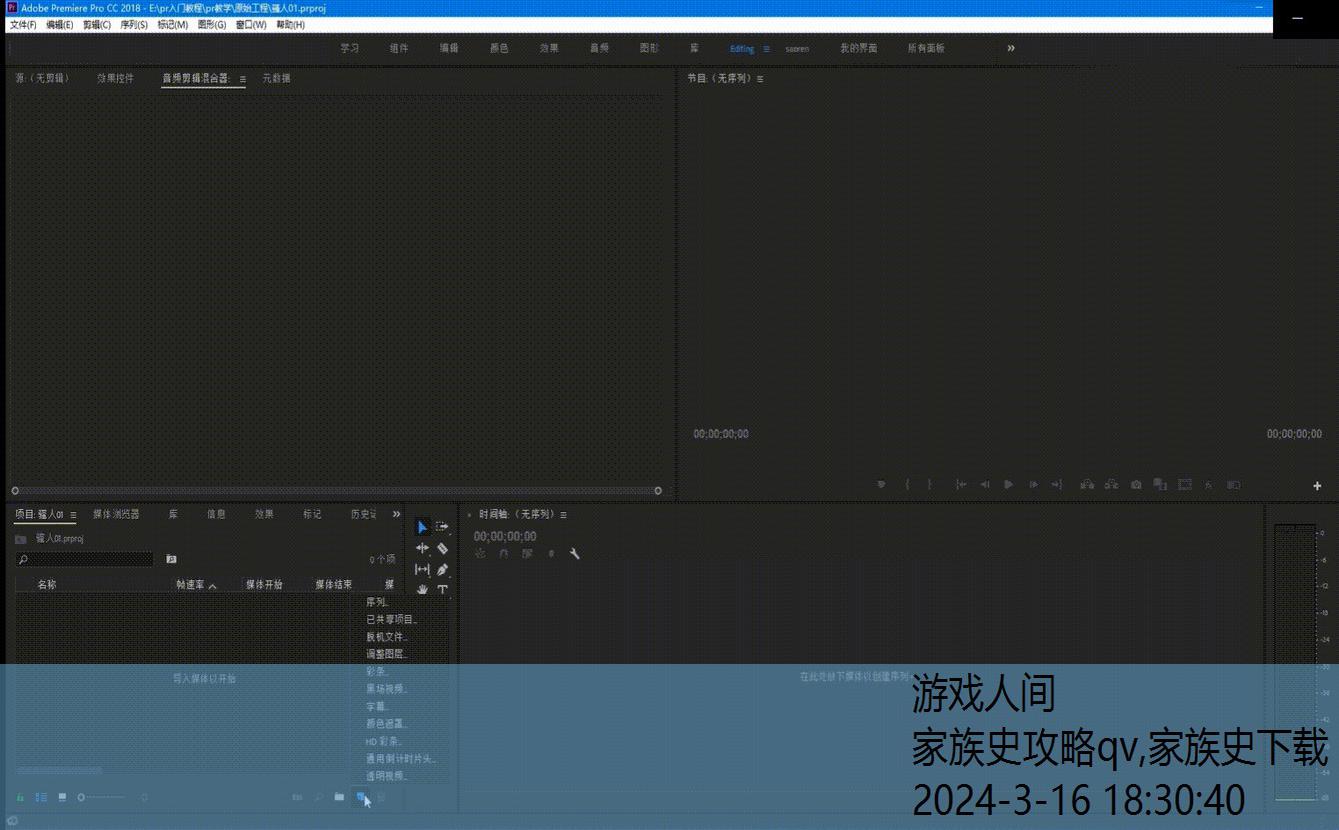Click the Find magnifier icon at Project panel bottom

coord(318,797)
